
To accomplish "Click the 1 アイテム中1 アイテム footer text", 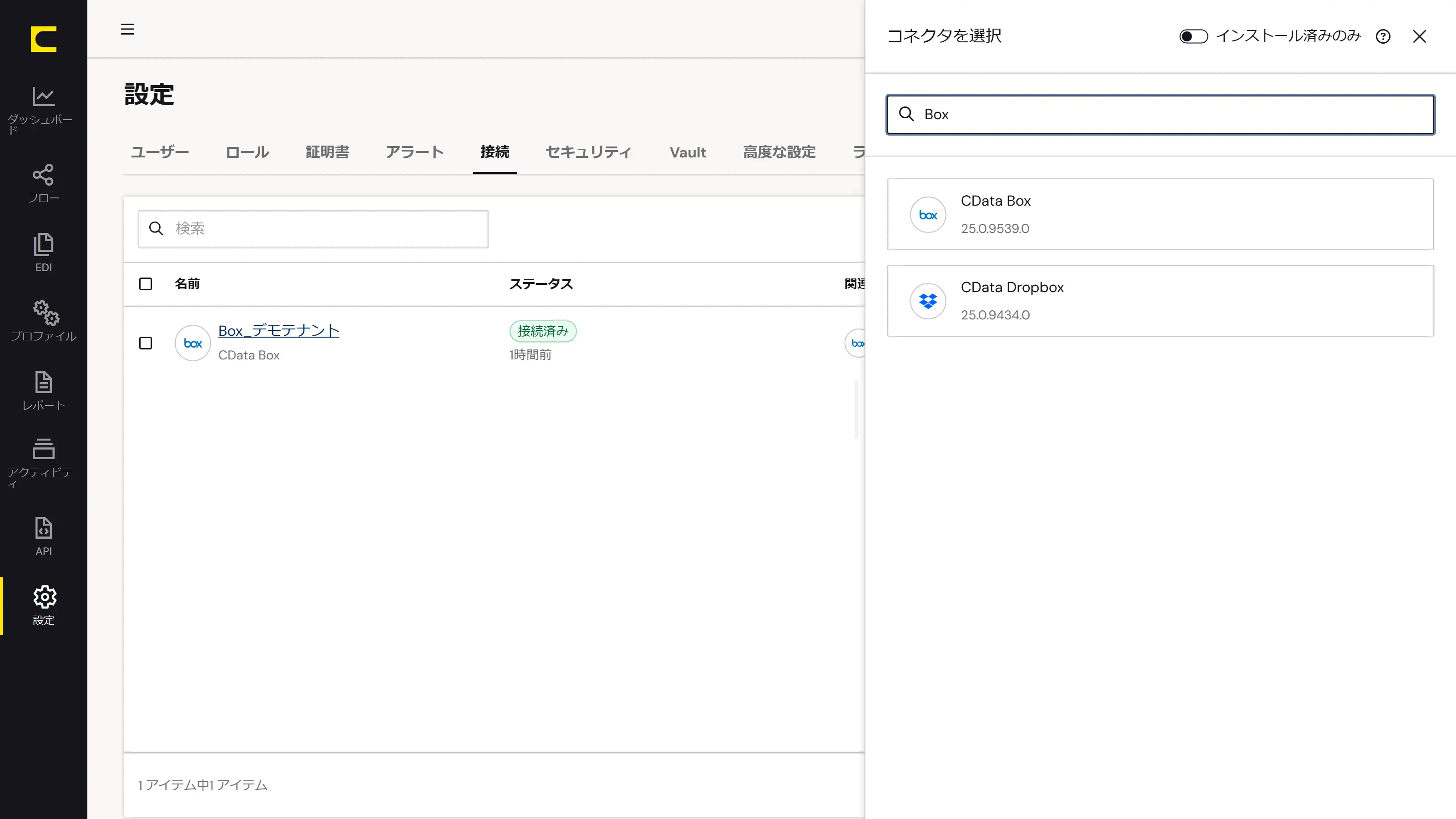I will coord(202,785).
